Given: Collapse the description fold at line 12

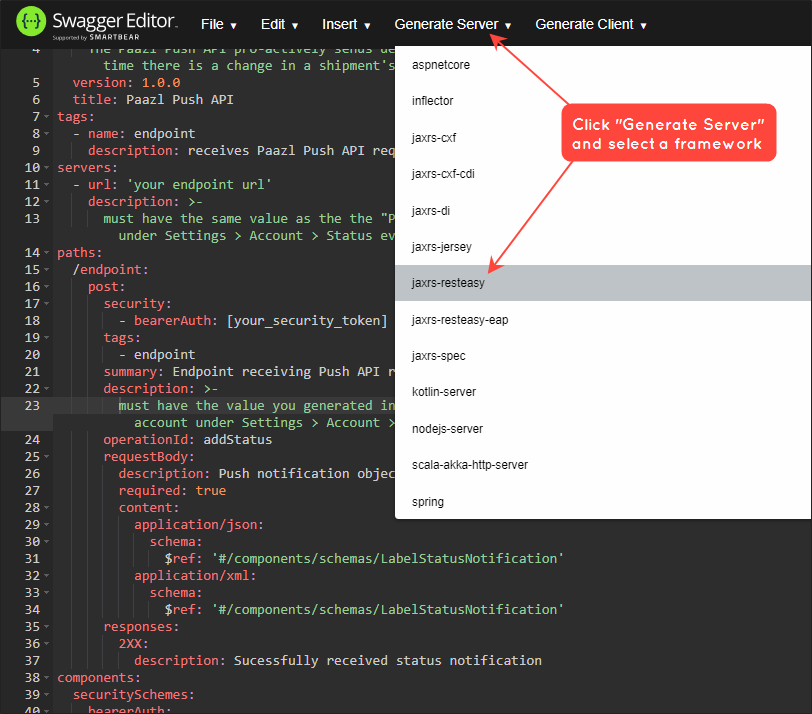Looking at the screenshot, I should click(x=47, y=202).
